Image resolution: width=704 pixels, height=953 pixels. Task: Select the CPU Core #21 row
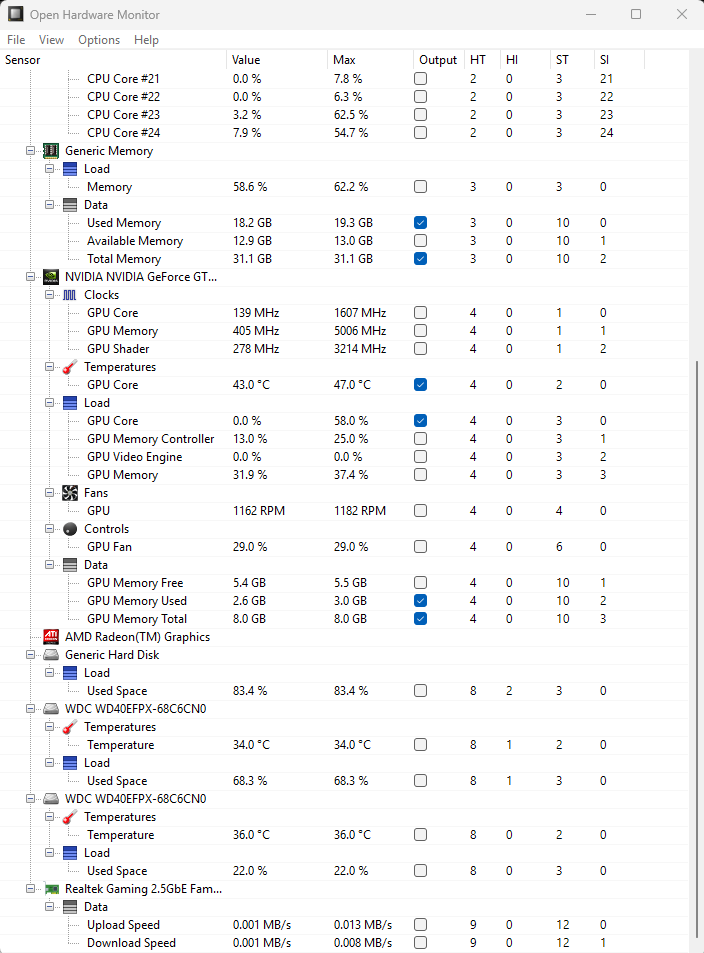coord(344,78)
